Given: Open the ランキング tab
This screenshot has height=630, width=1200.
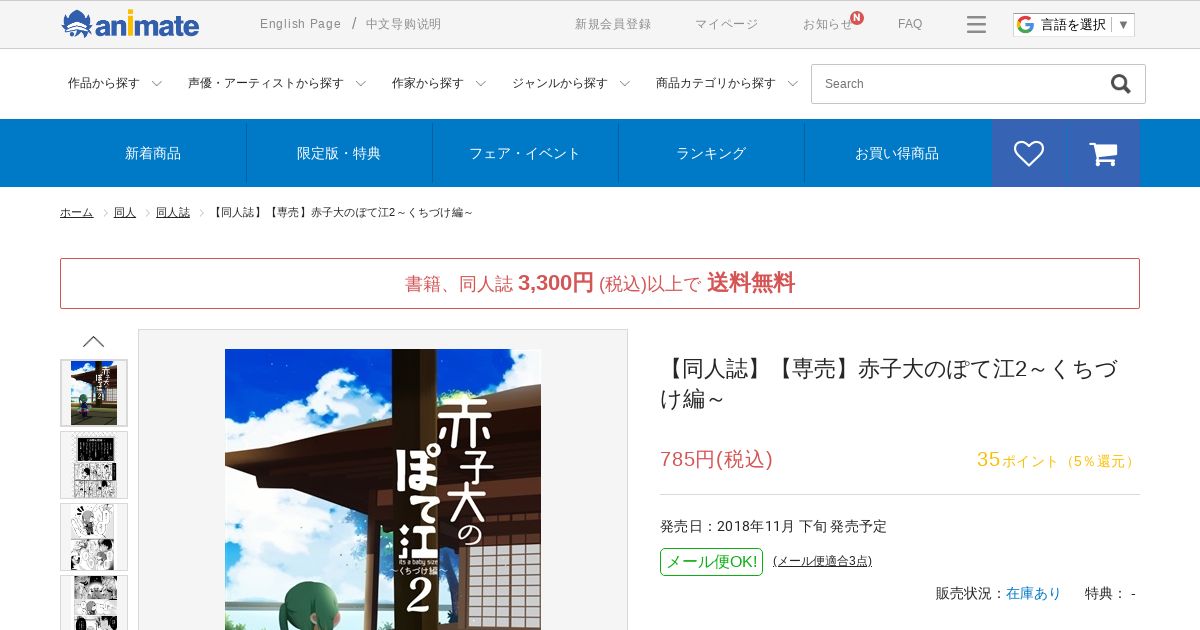Looking at the screenshot, I should 711,153.
